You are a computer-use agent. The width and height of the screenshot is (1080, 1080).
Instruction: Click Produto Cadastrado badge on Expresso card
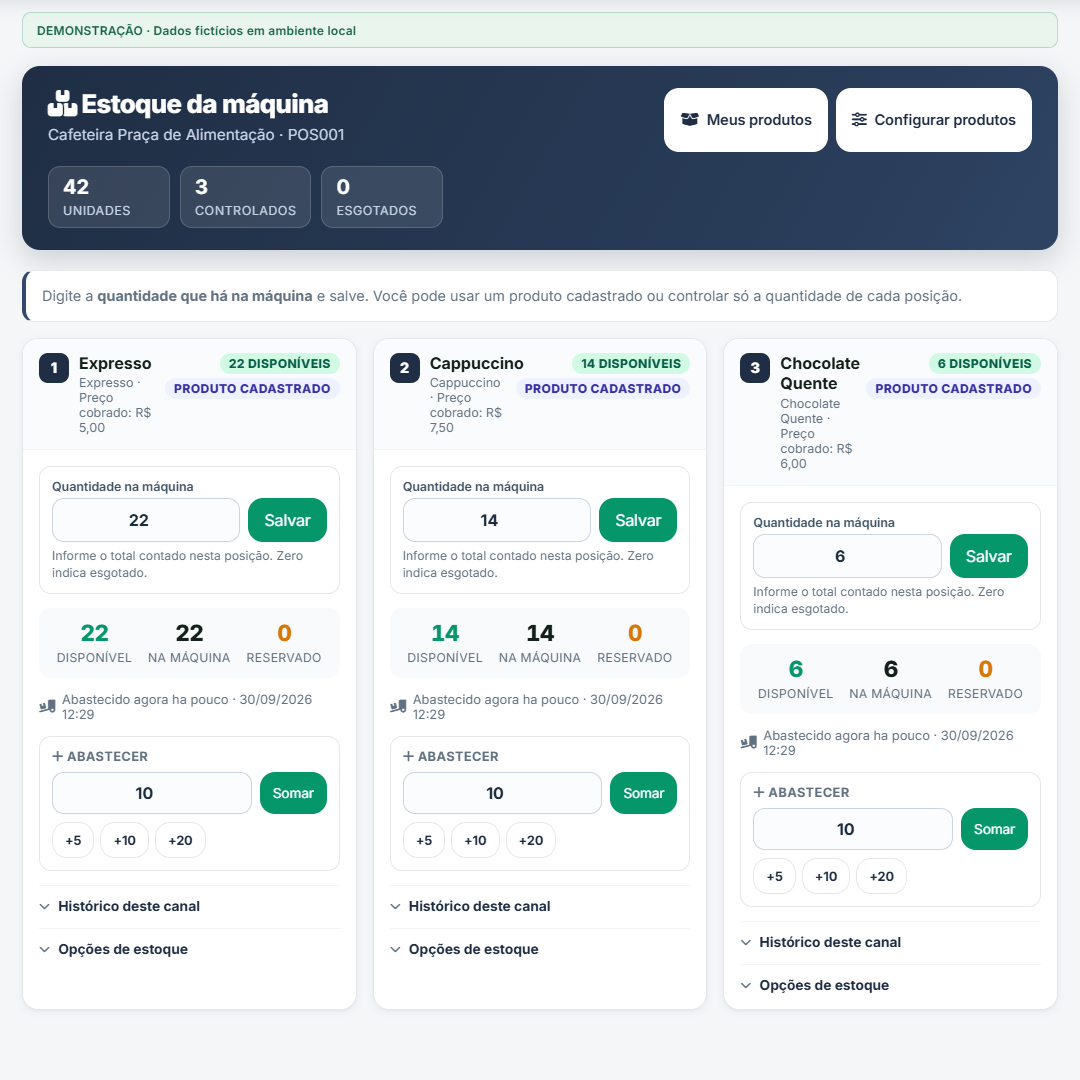(x=252, y=388)
